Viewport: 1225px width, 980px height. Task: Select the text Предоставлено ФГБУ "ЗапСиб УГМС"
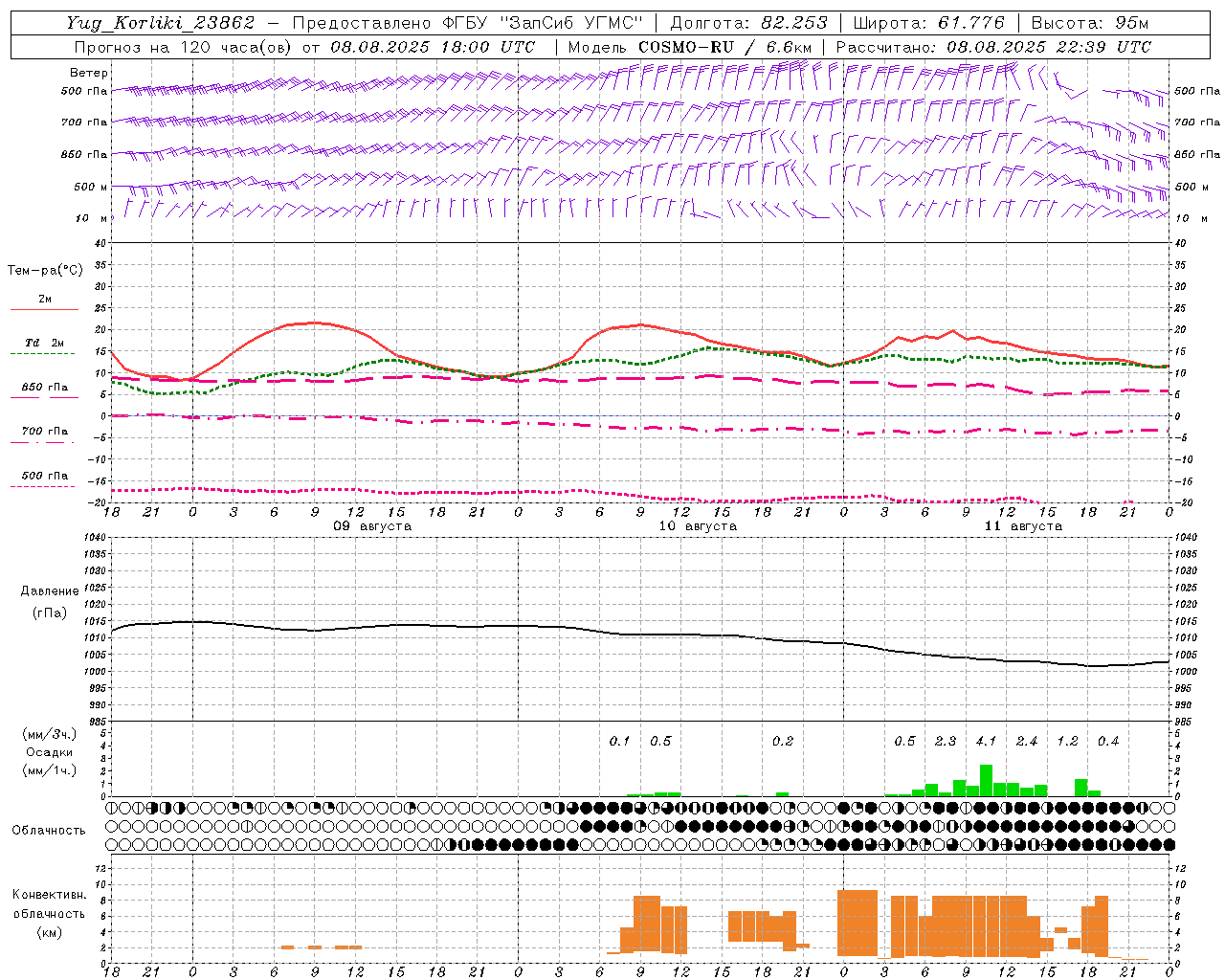[x=467, y=23]
